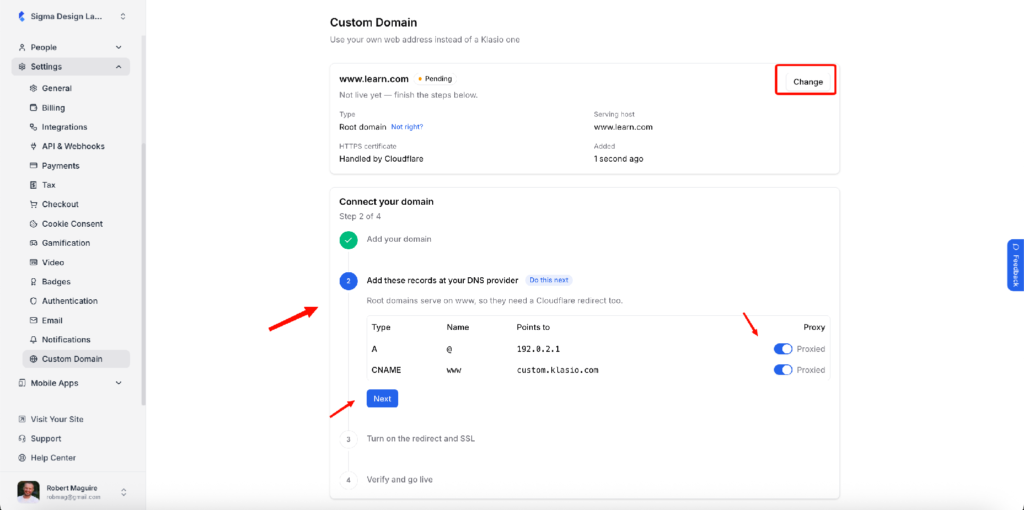Click Robert Maguire's profile avatar

click(x=28, y=492)
